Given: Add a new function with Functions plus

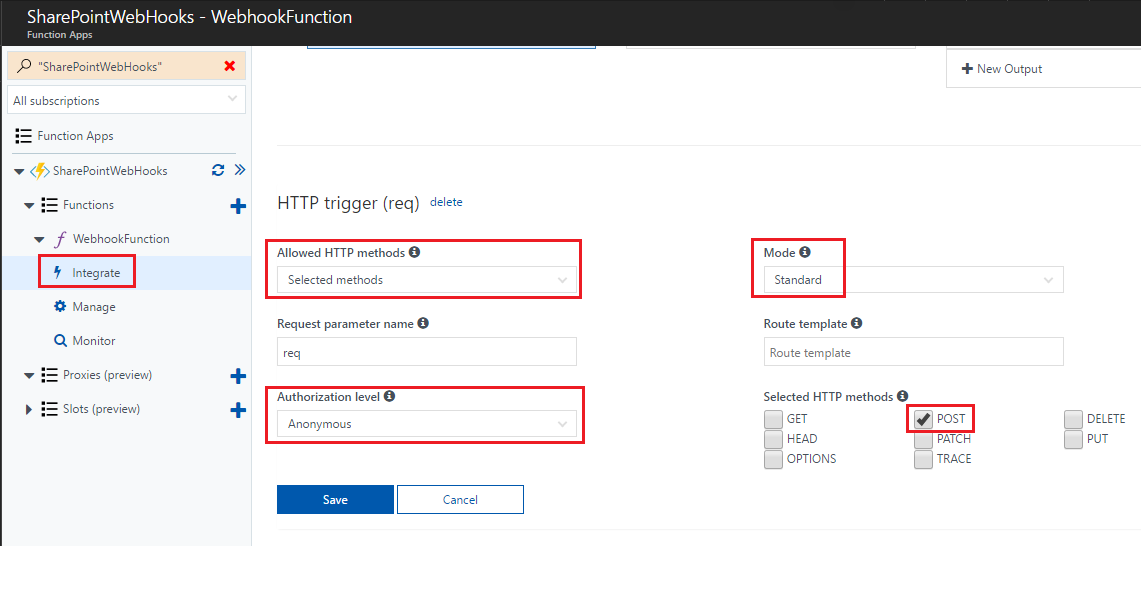Looking at the screenshot, I should [x=238, y=206].
